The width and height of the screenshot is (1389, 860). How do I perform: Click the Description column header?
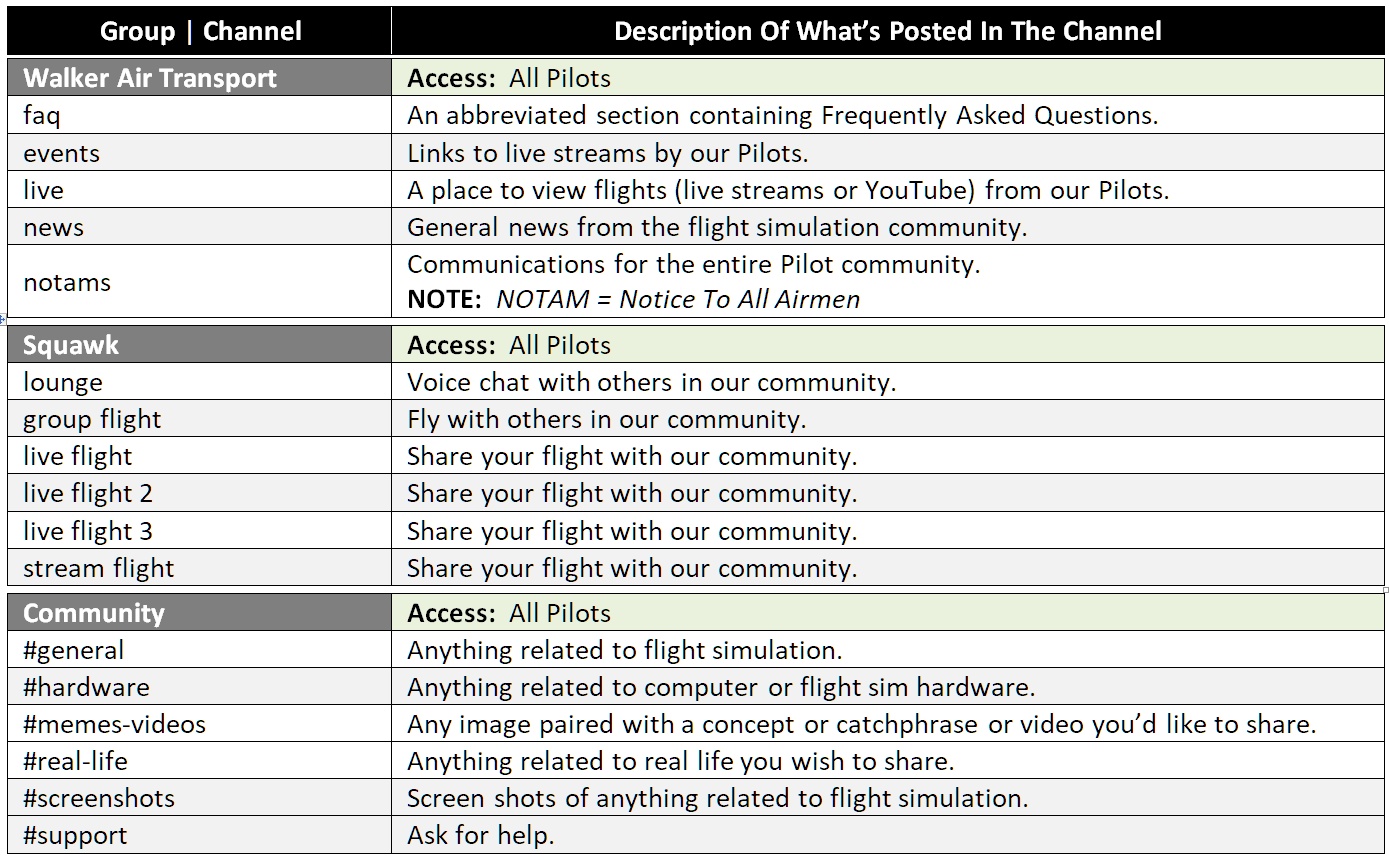pos(888,31)
